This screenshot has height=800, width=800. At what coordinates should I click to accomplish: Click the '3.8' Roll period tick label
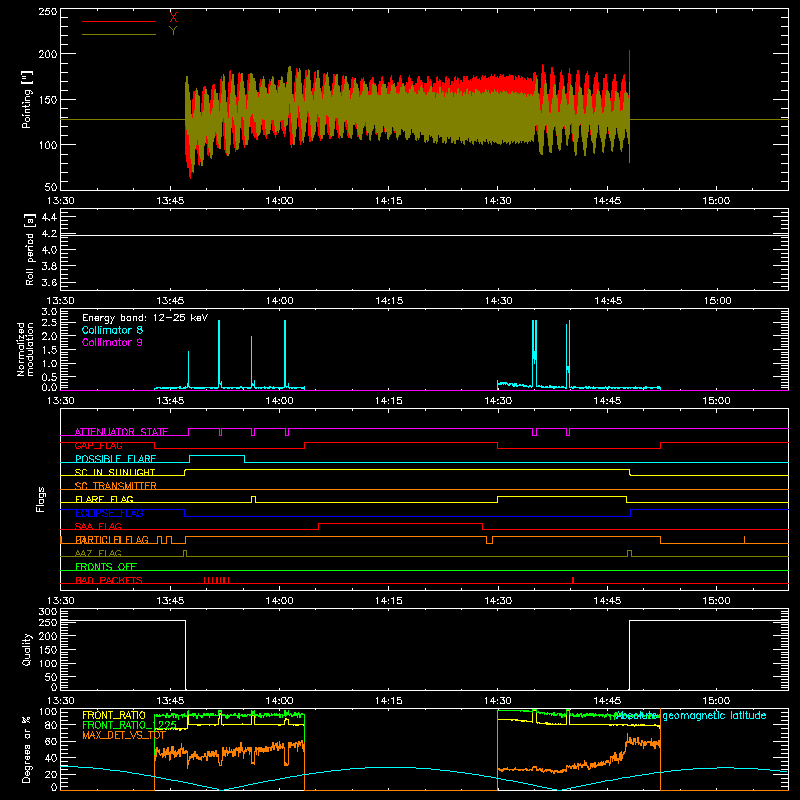(49, 266)
